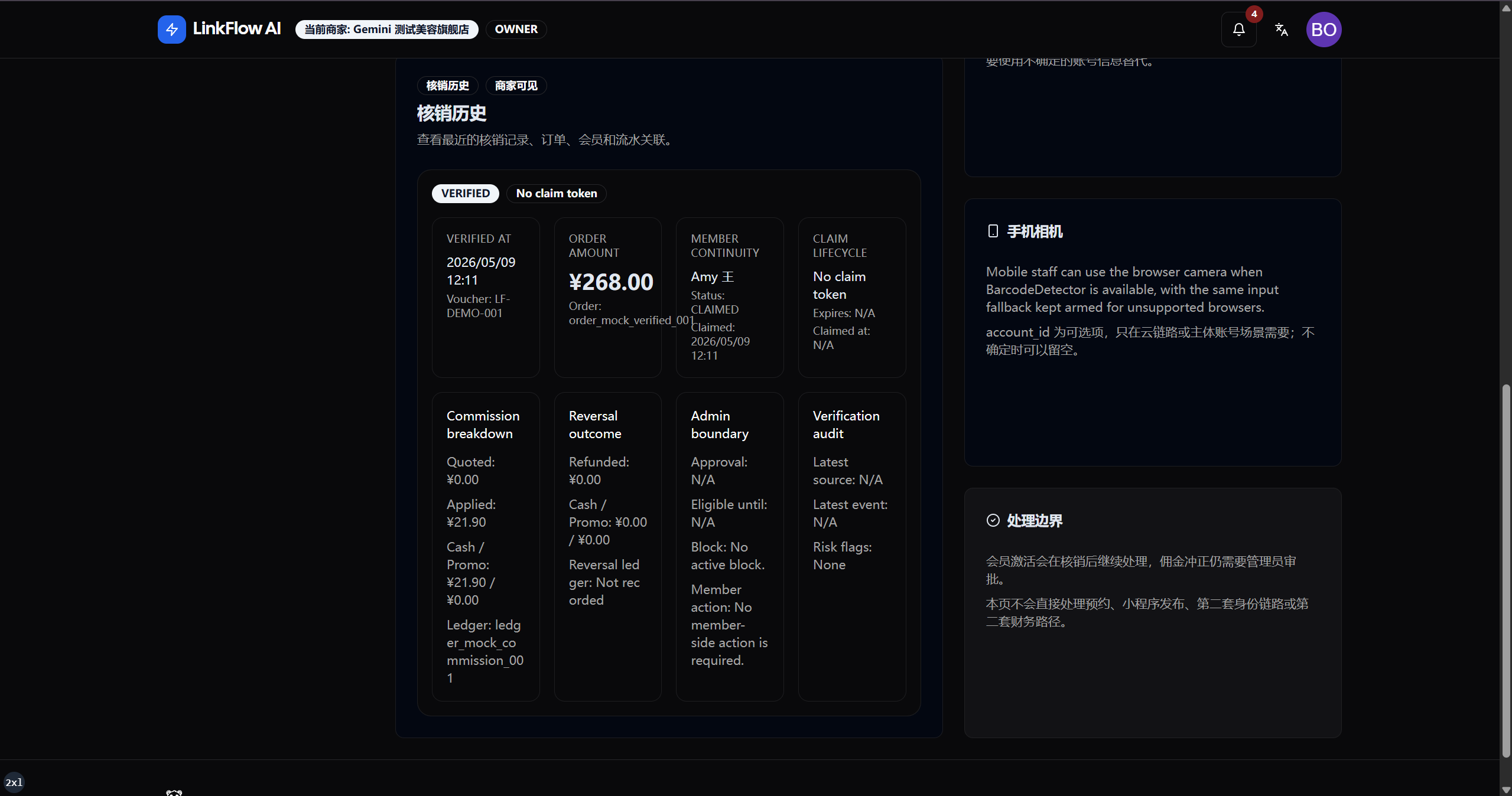Click the Order: order_mock_verified_001 text
The image size is (1512, 796).
632,313
